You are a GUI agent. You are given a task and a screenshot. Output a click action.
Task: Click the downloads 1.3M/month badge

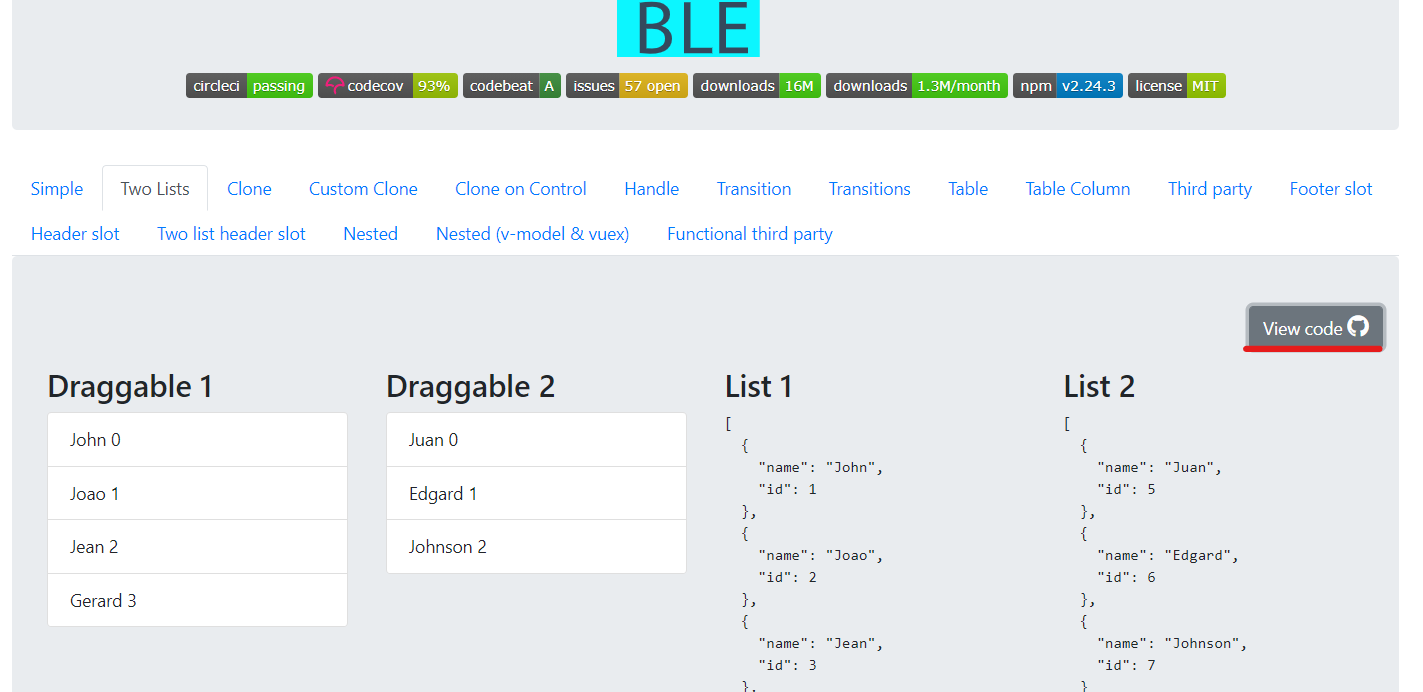click(x=917, y=86)
